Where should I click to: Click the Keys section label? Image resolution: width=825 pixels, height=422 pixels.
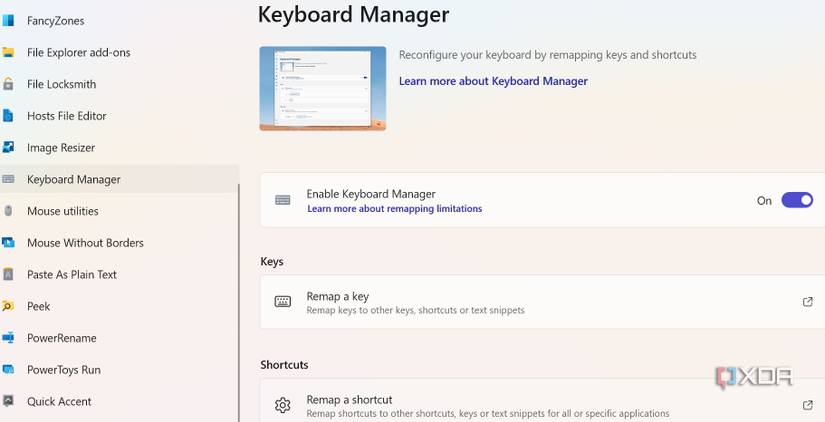coord(271,262)
